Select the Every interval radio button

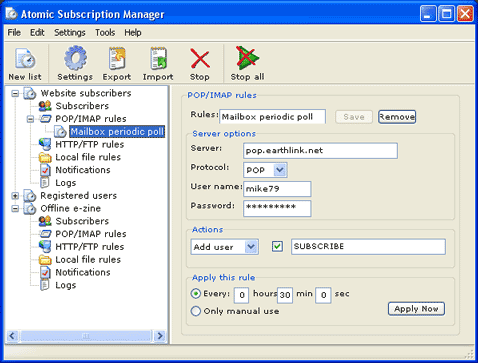tap(196, 294)
